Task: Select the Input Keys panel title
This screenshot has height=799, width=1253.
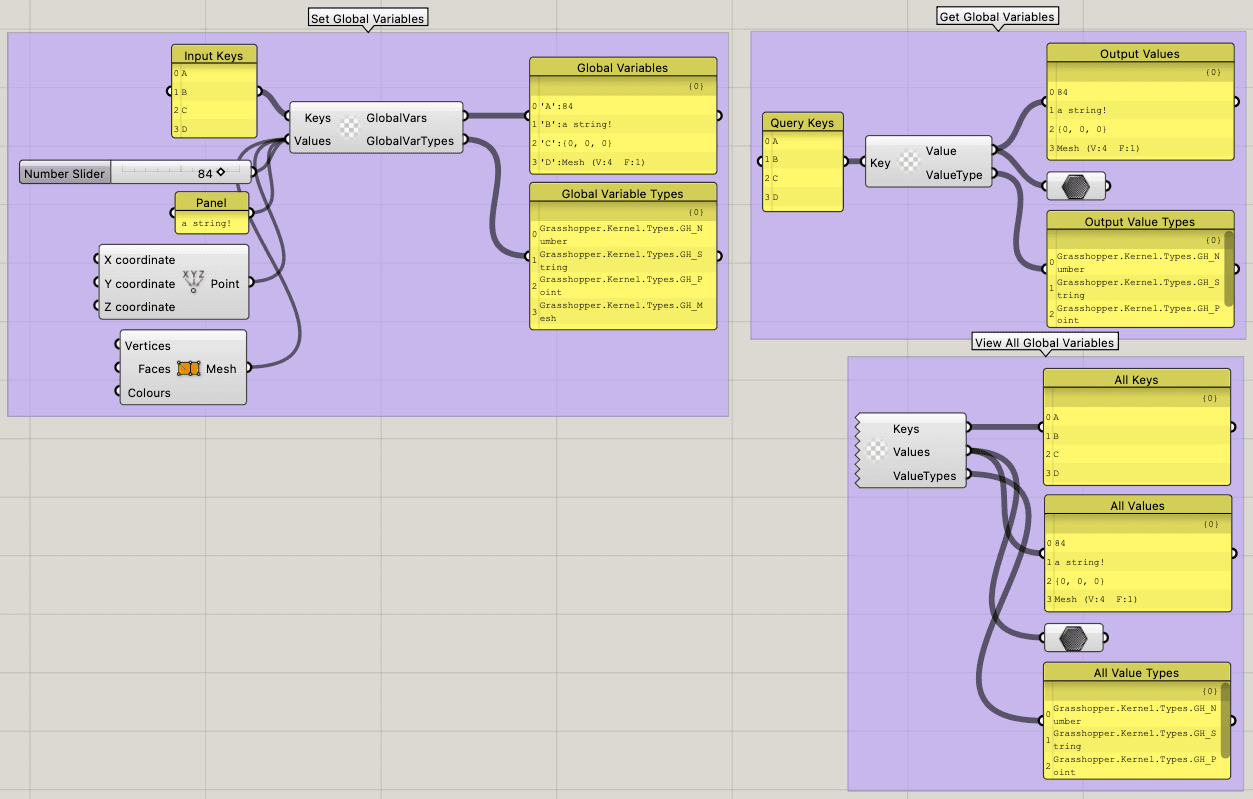Action: click(214, 55)
